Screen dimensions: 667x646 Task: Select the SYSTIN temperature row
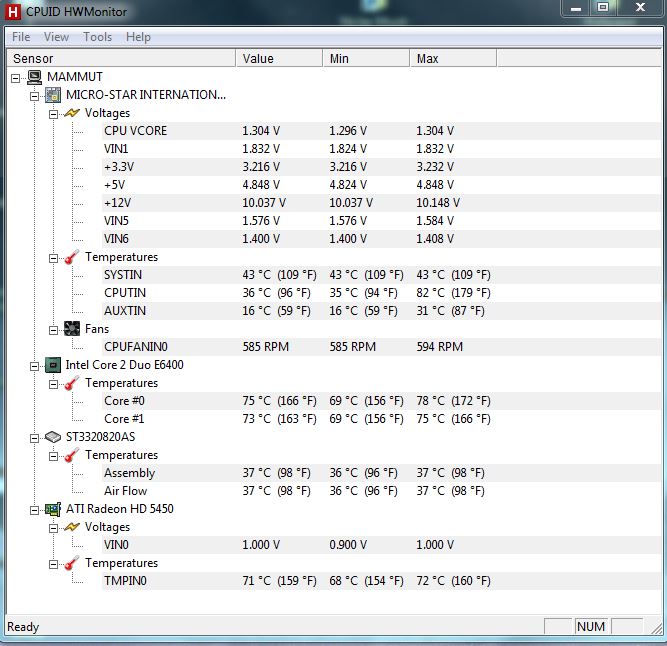tap(382, 275)
